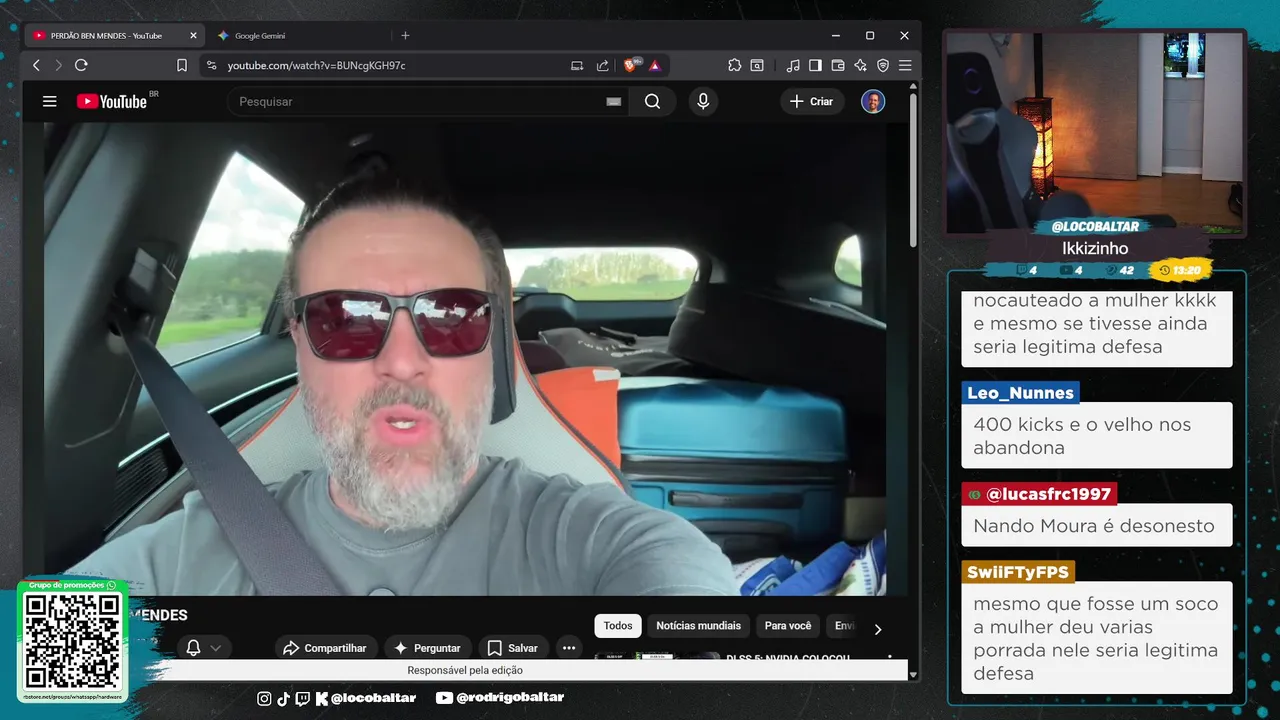Click the Leo_Nunnes username in chat
The width and height of the screenshot is (1280, 720).
[1020, 393]
